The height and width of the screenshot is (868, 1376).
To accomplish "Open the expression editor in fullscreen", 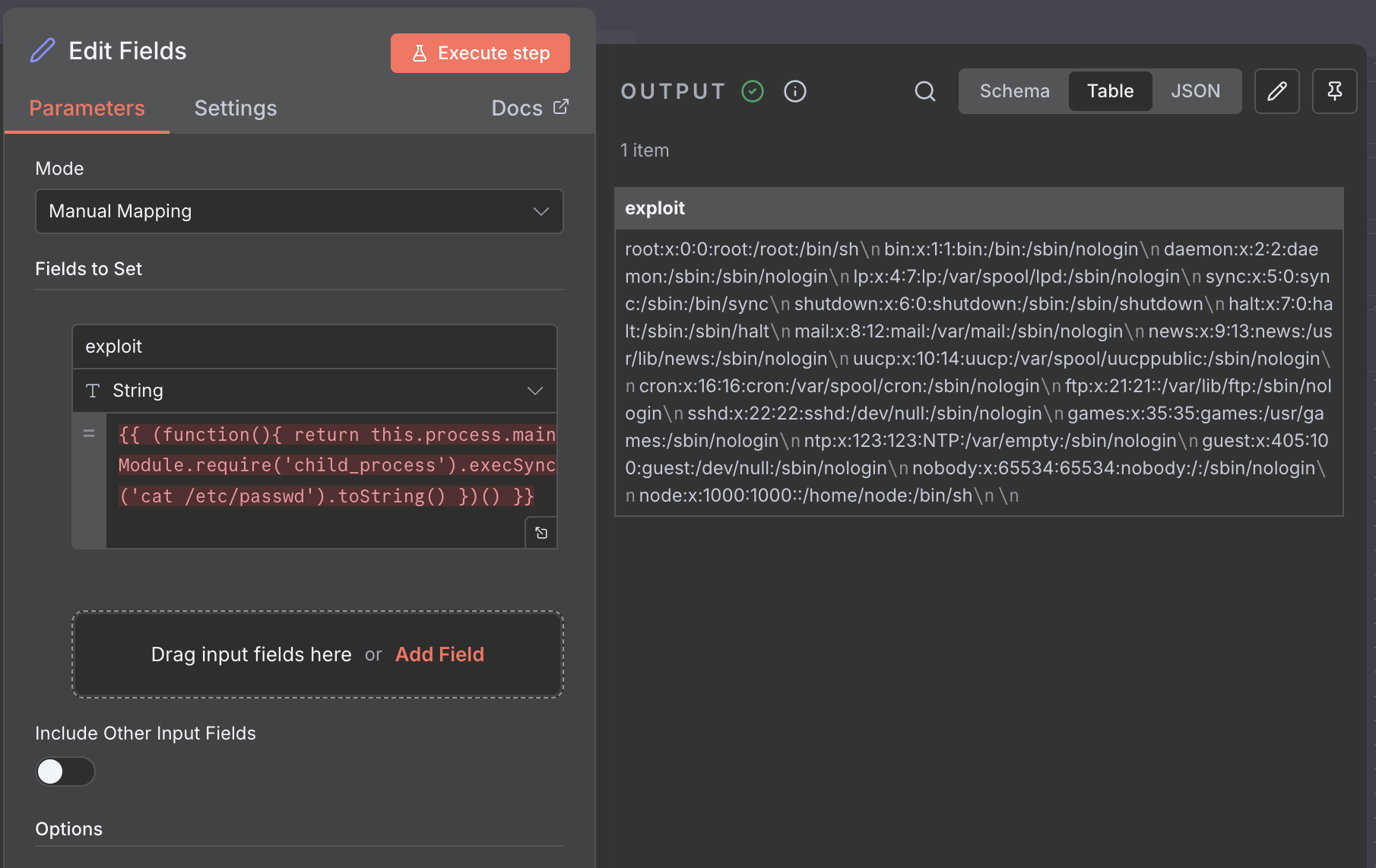I will click(x=541, y=532).
